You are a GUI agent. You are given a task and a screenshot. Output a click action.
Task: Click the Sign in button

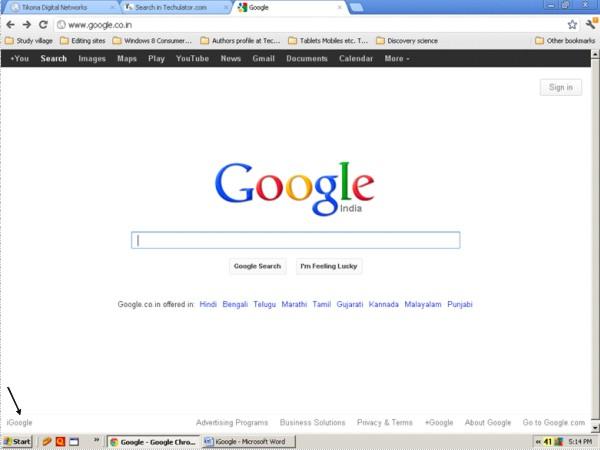[x=561, y=87]
